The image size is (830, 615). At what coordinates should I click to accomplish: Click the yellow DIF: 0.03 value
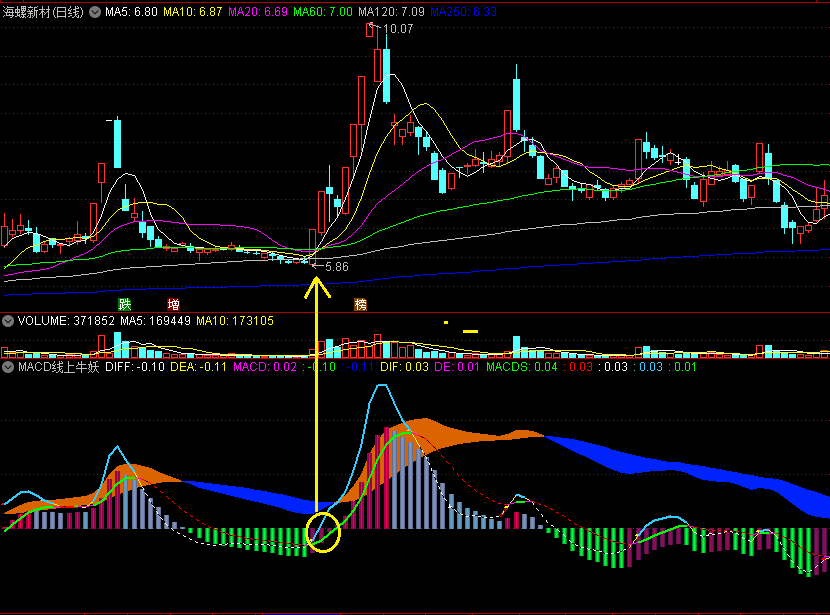[404, 367]
